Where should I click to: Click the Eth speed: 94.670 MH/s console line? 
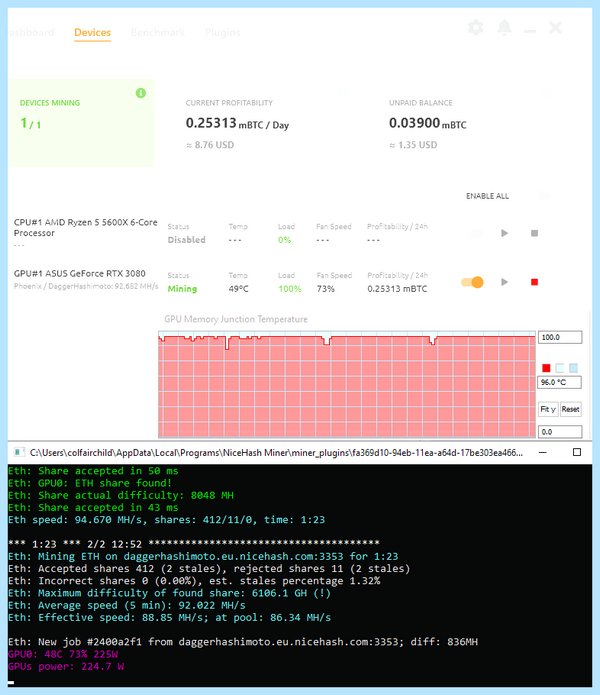(167, 519)
